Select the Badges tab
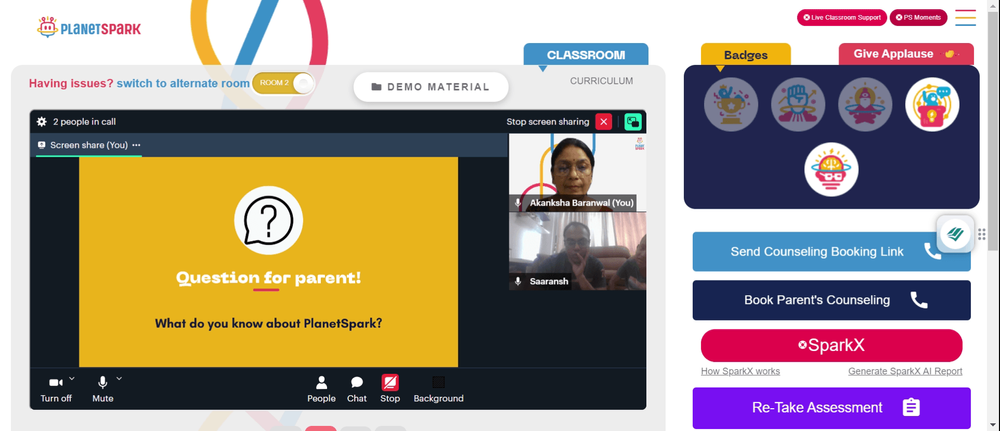This screenshot has width=1000, height=431. coord(746,55)
